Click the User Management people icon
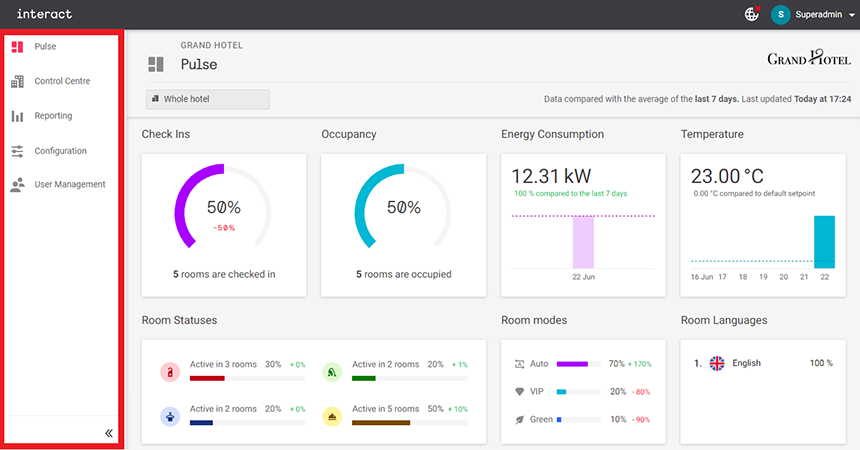 (17, 185)
